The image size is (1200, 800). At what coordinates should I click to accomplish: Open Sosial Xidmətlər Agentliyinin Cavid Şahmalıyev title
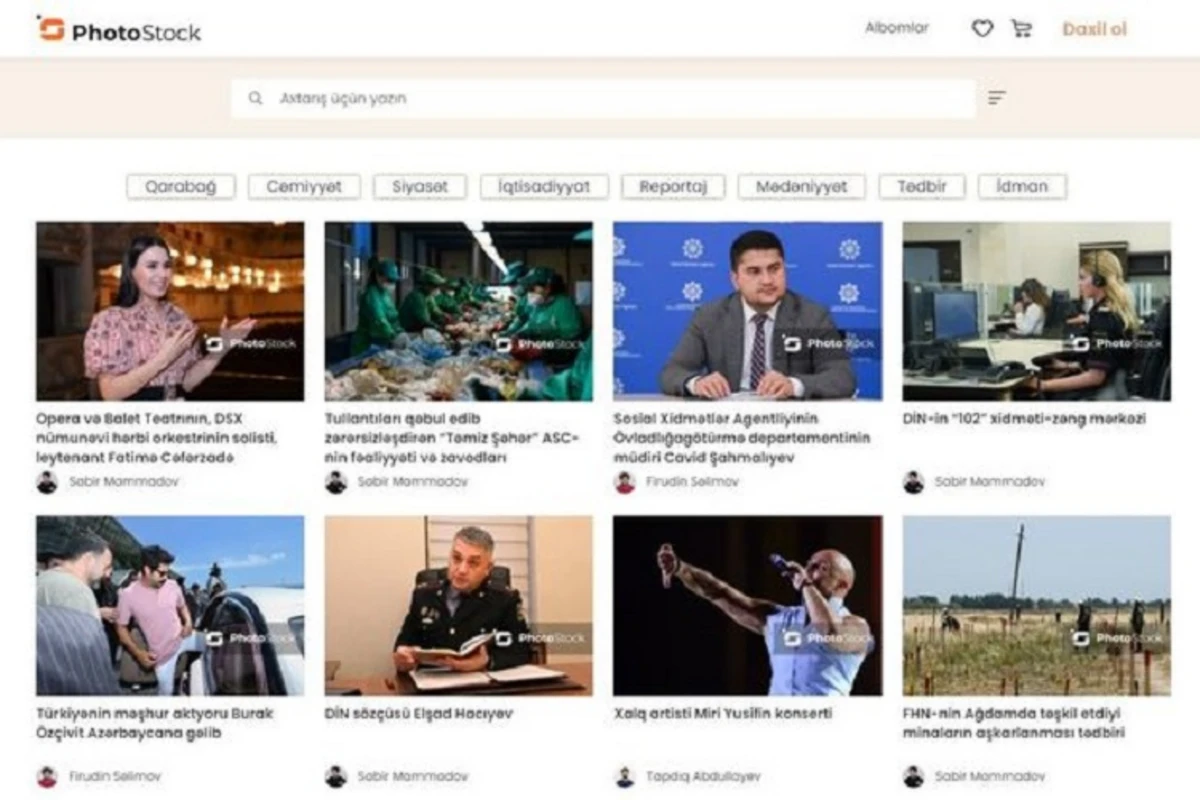click(742, 438)
